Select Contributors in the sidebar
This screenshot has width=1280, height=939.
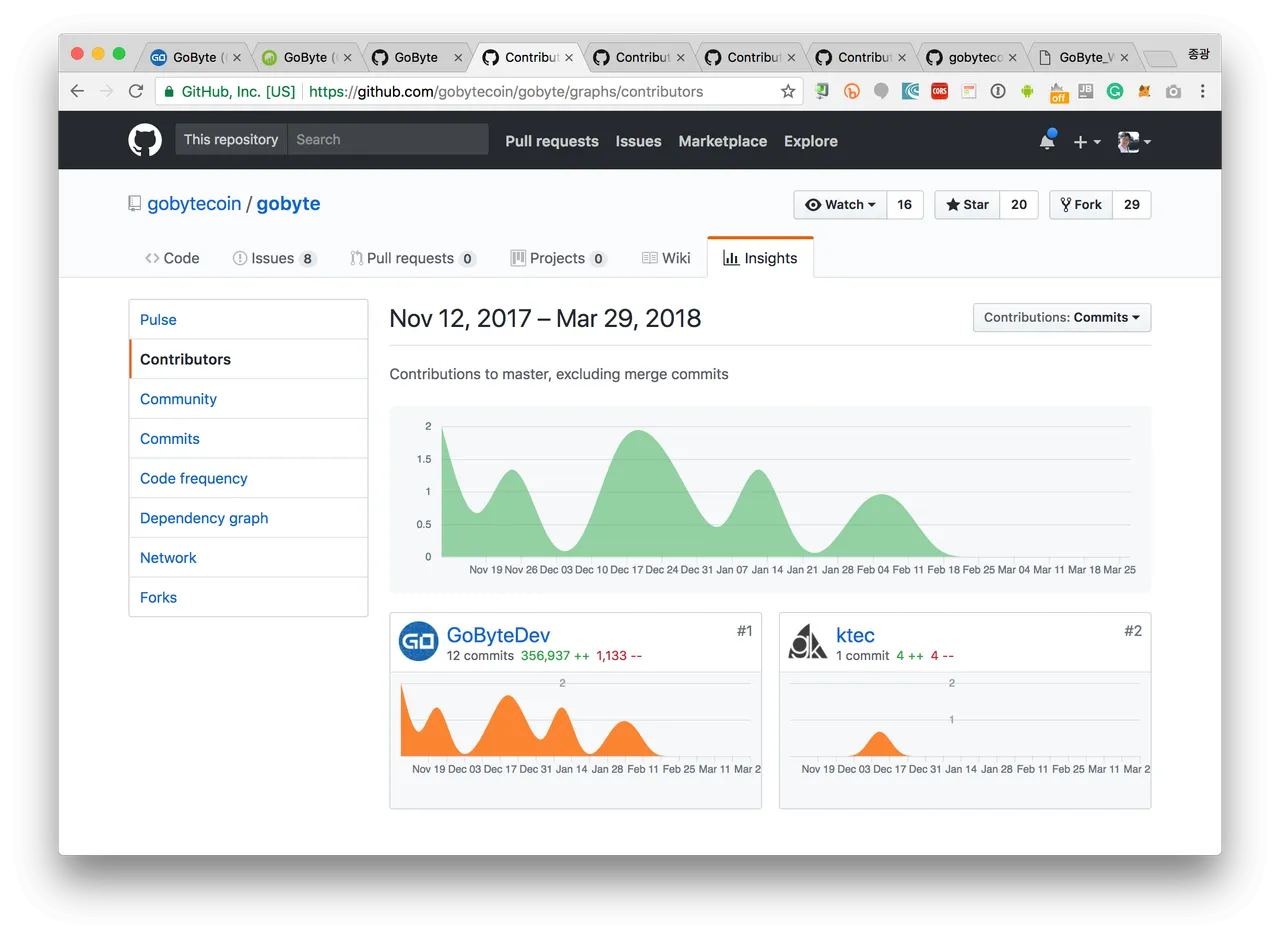pyautogui.click(x=248, y=359)
